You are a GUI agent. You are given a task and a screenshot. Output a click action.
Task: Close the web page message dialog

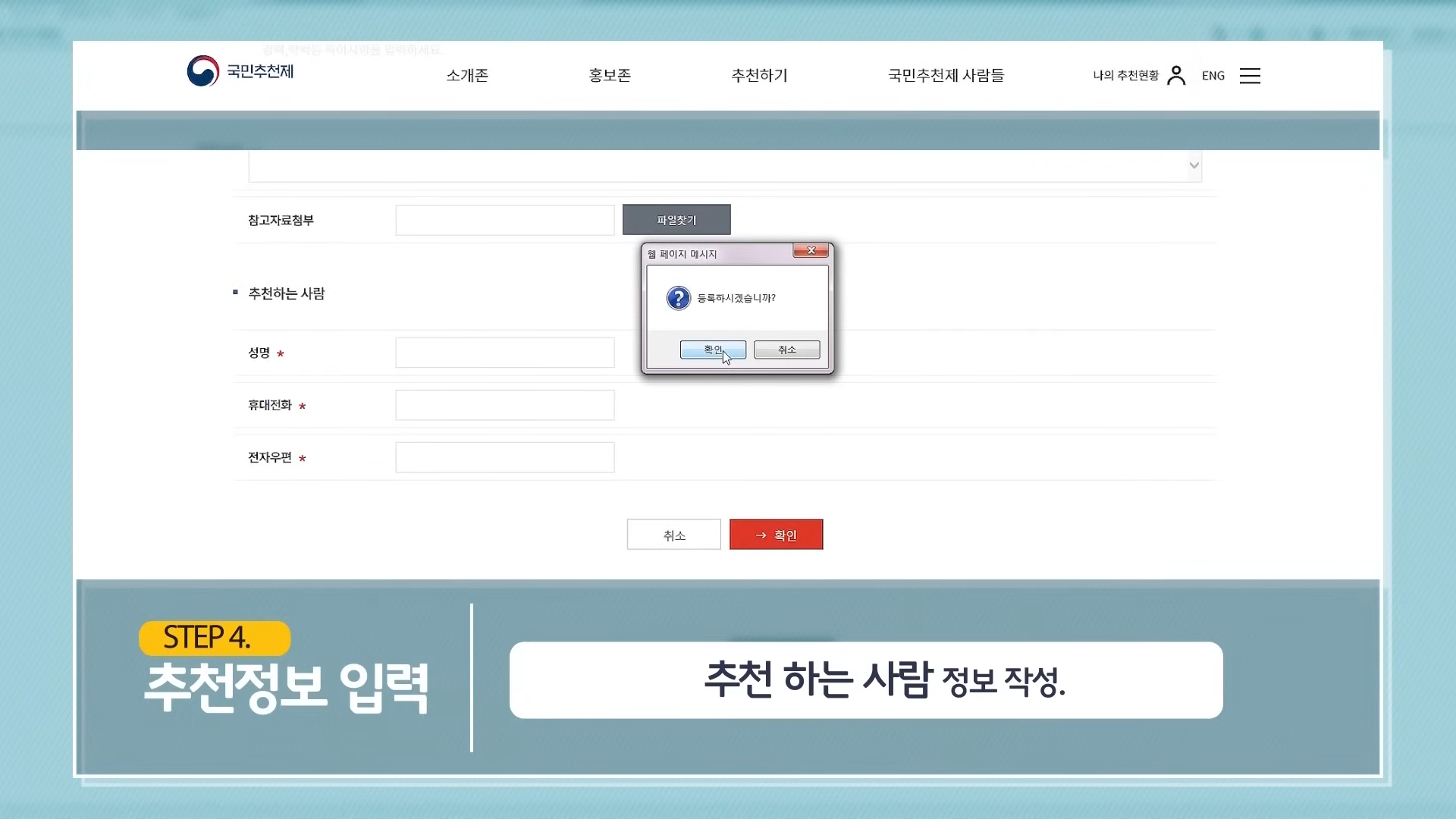811,250
